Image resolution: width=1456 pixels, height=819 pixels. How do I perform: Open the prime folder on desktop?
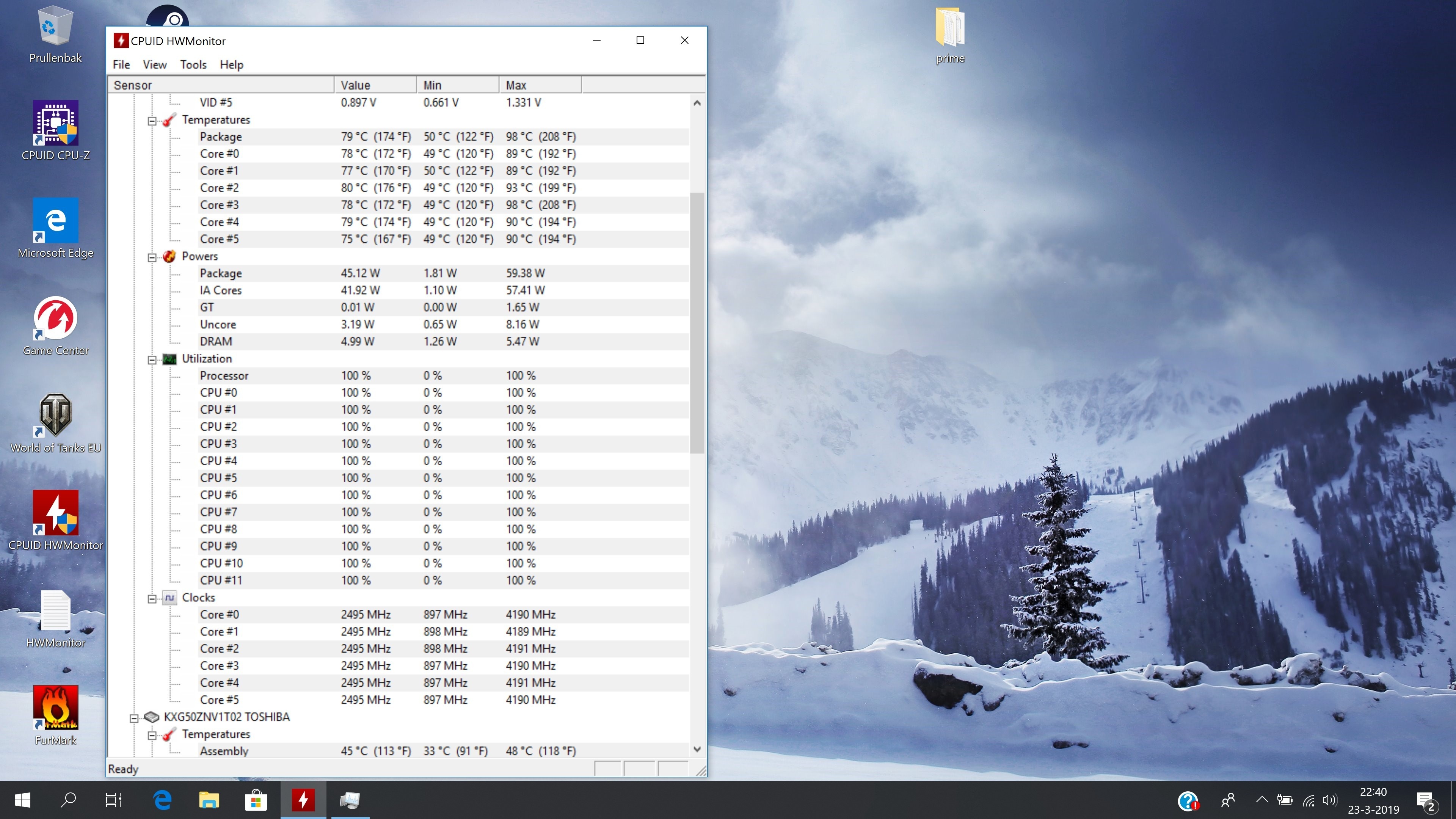(949, 28)
